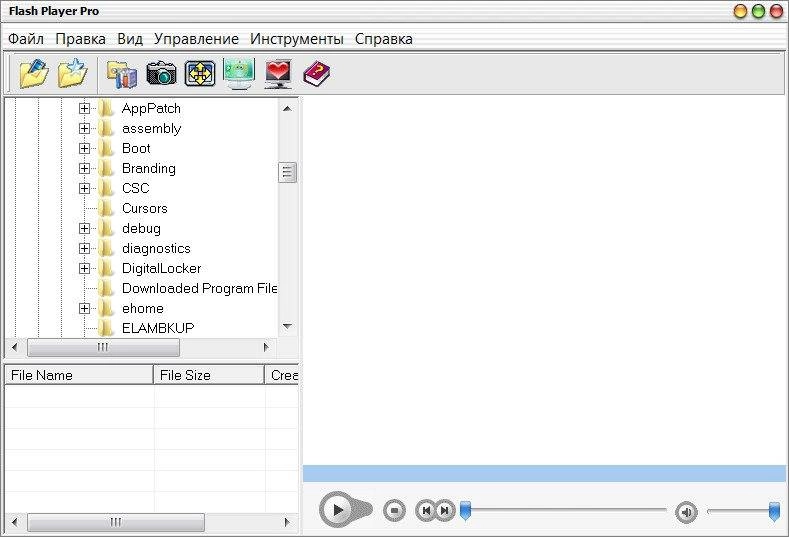Image resolution: width=789 pixels, height=537 pixels.
Task: Open the Инструменты menu
Action: [x=297, y=39]
